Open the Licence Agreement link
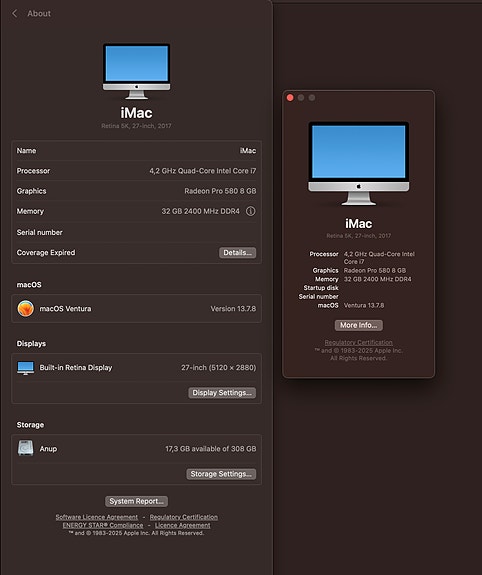 tap(183, 525)
